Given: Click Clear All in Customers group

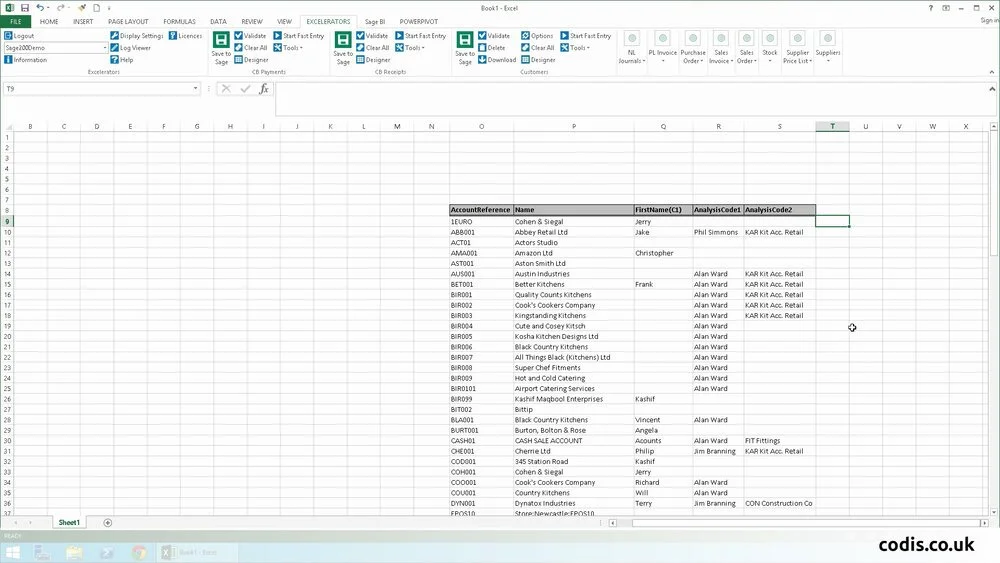Looking at the screenshot, I should (538, 48).
